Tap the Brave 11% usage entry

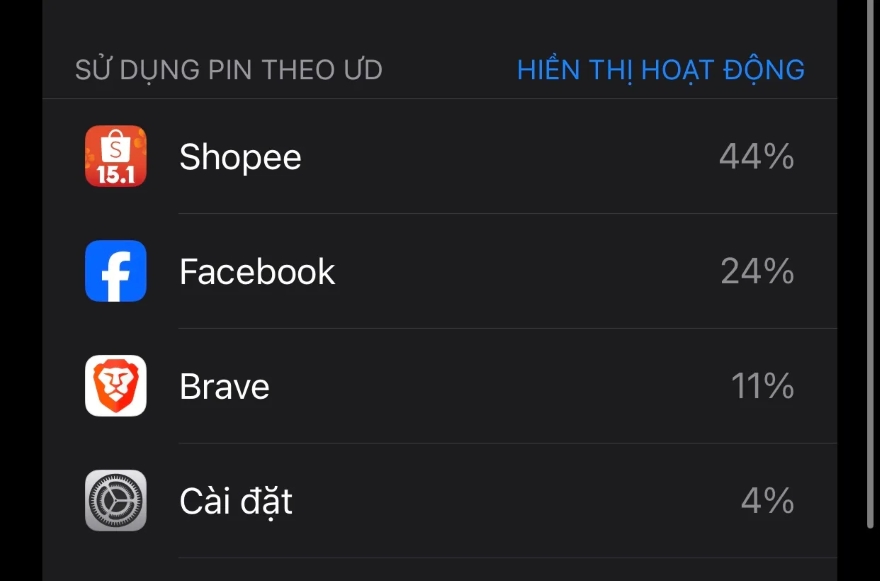tap(440, 386)
